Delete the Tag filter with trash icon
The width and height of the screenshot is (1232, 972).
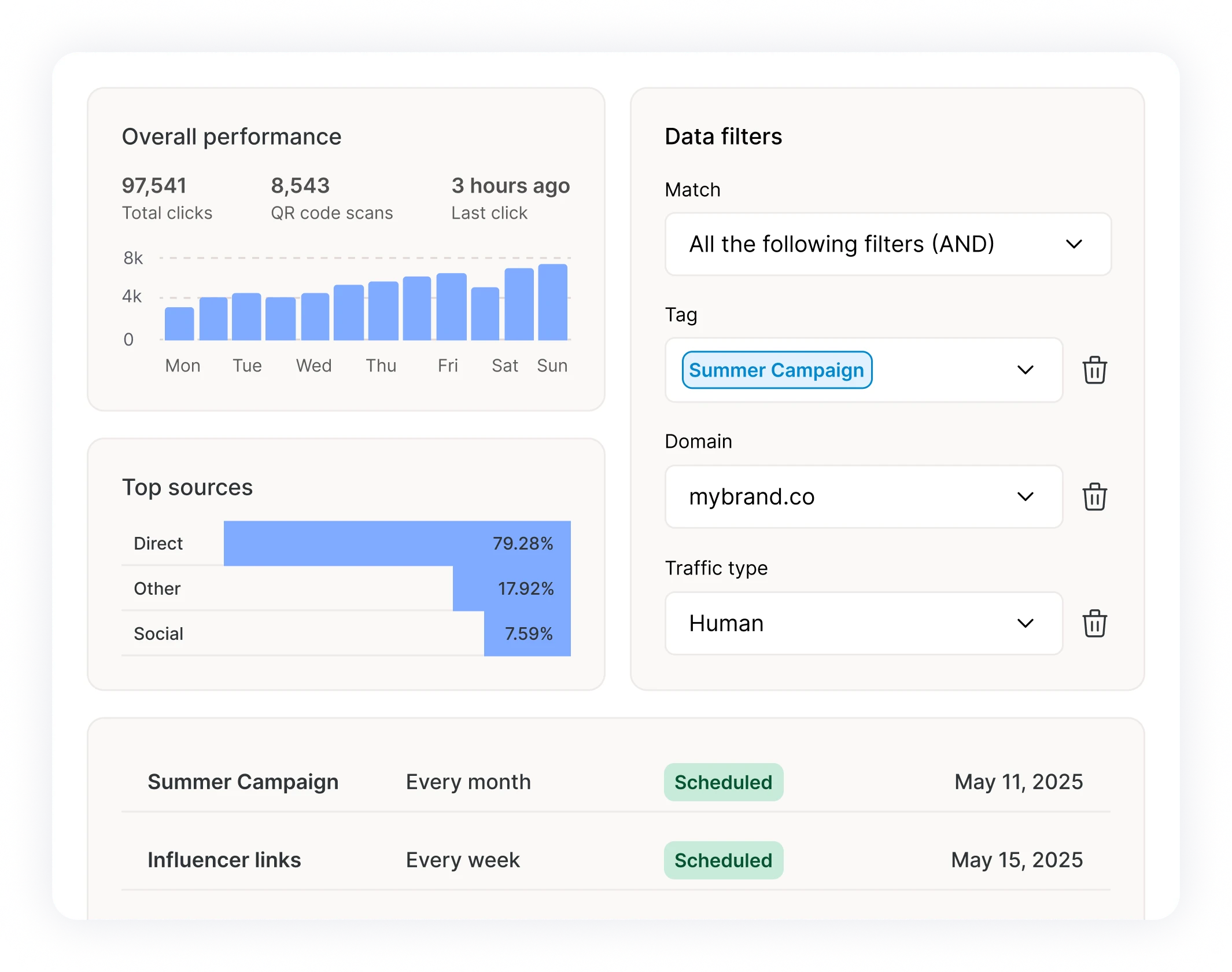(x=1094, y=370)
